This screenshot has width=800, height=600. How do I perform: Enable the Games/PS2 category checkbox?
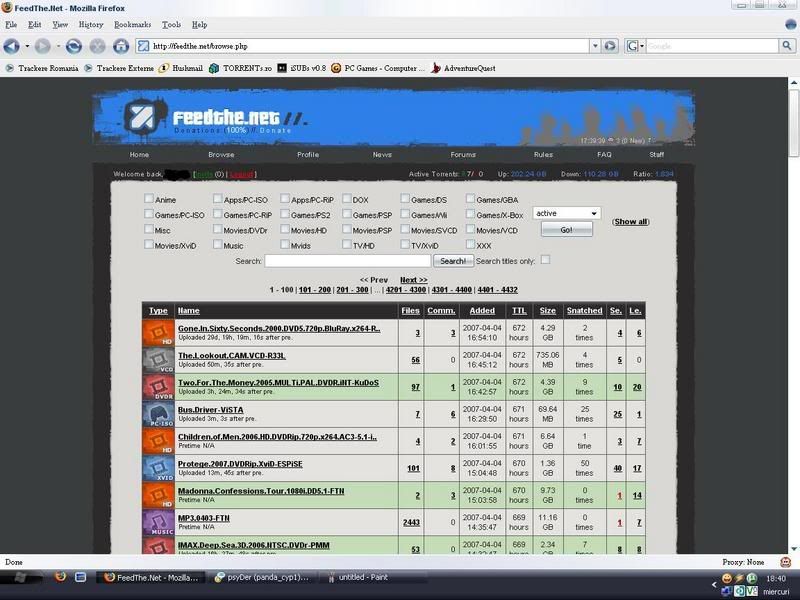tap(285, 214)
